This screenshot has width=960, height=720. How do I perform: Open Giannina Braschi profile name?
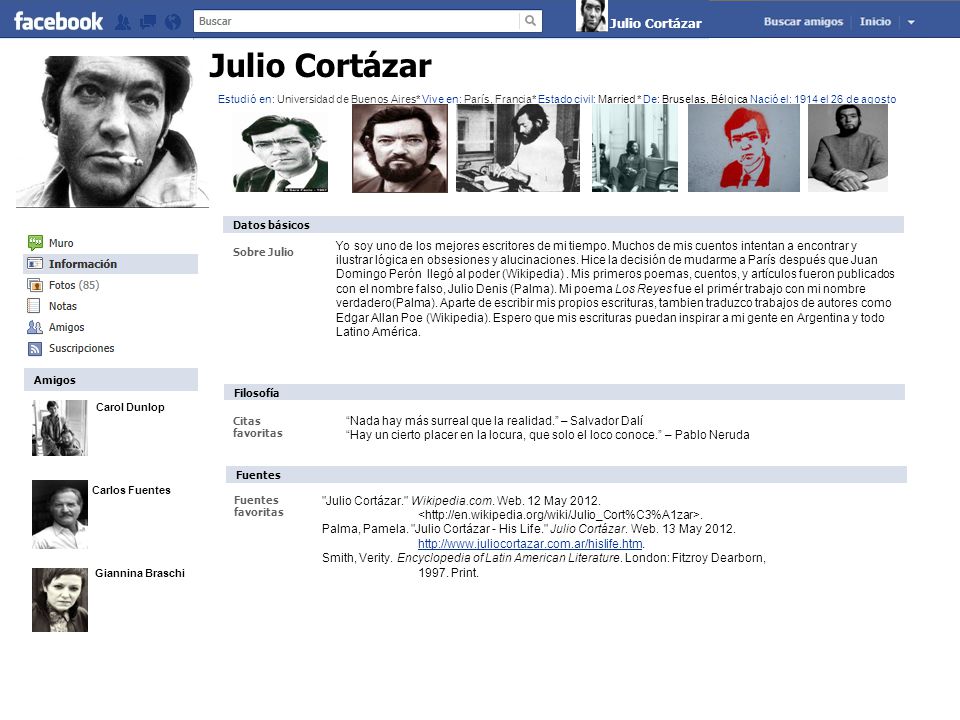[x=140, y=573]
